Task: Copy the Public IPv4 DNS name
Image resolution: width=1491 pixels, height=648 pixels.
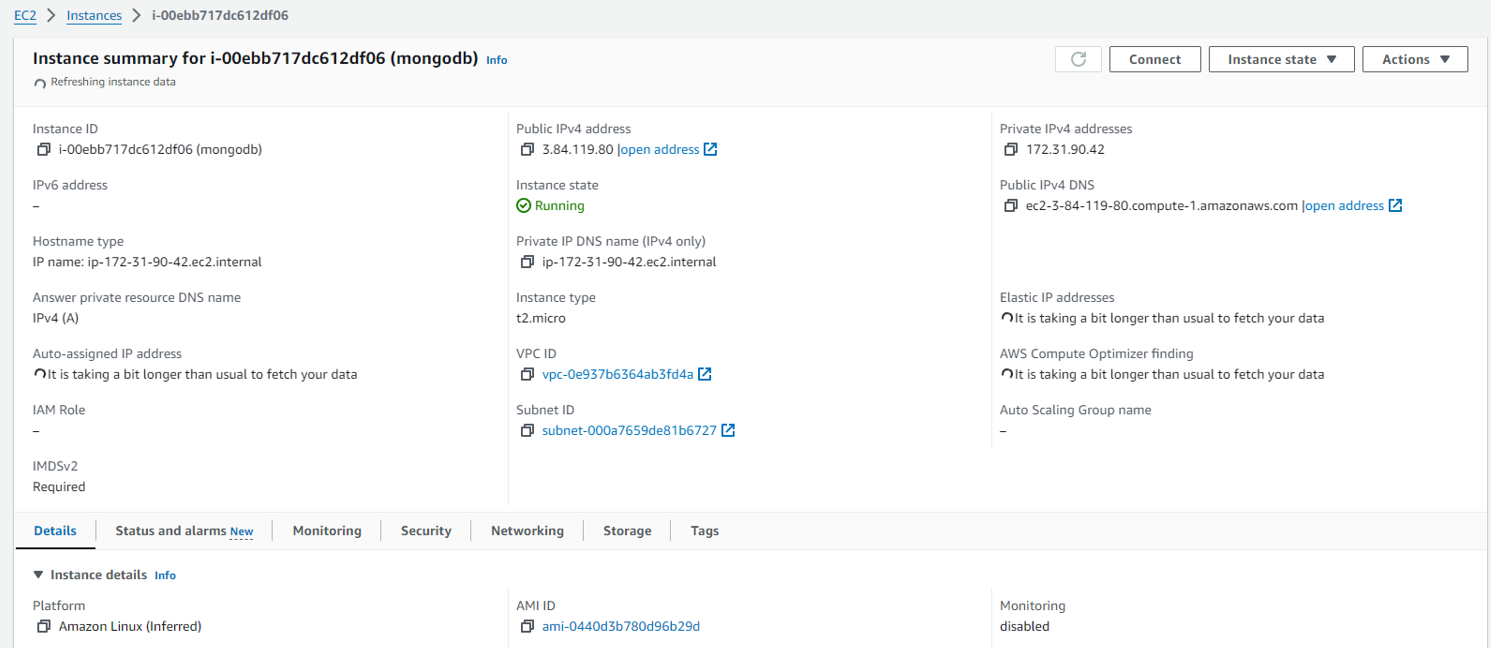Action: [1011, 206]
